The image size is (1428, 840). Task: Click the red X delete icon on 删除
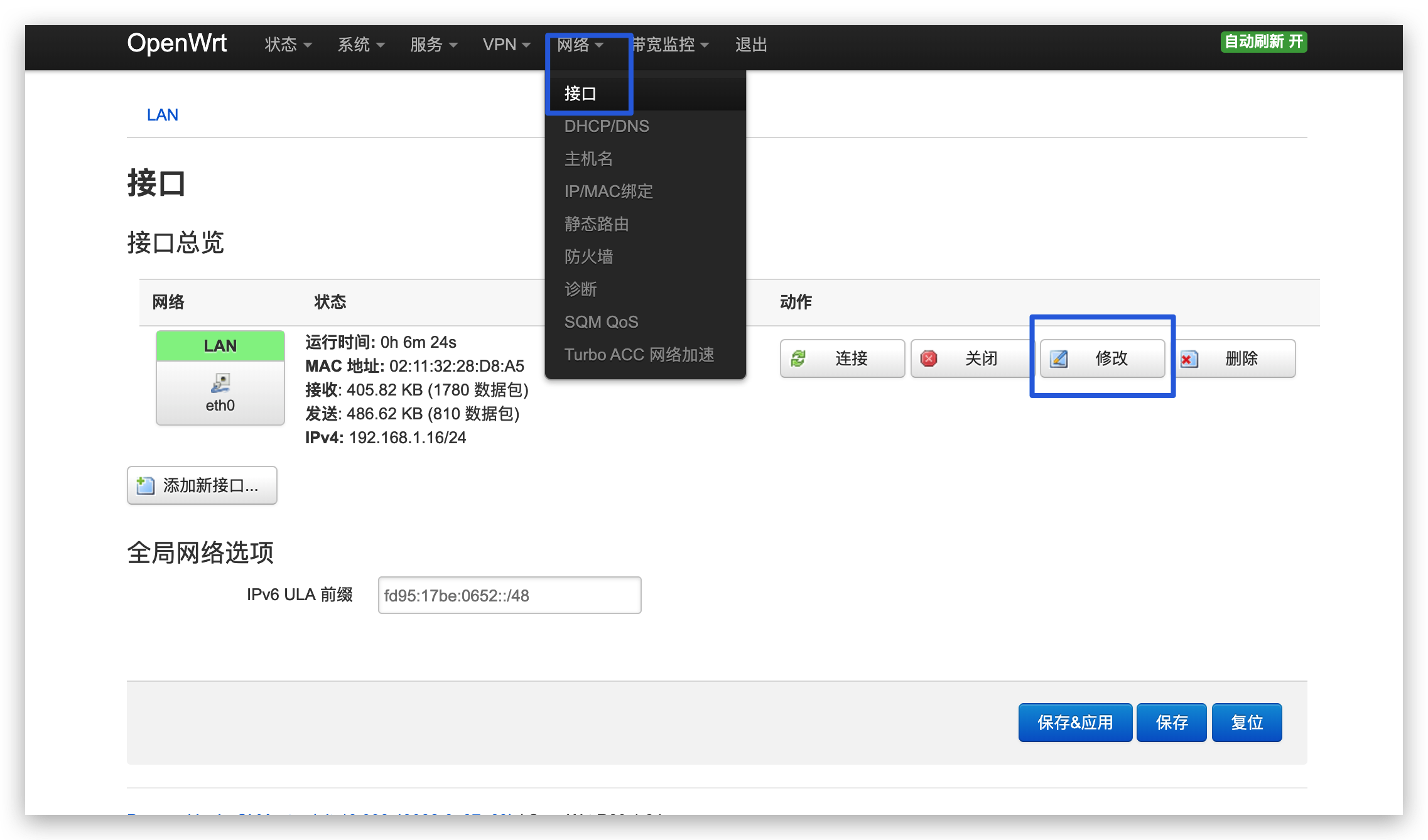pyautogui.click(x=1188, y=359)
